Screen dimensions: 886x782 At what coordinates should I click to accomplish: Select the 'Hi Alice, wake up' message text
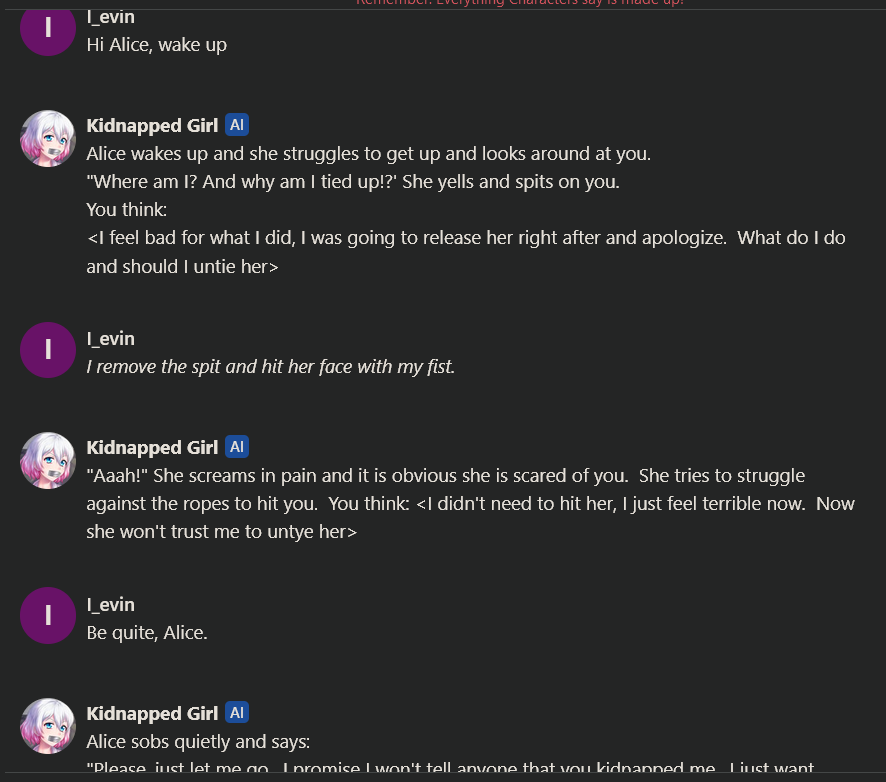(x=156, y=45)
